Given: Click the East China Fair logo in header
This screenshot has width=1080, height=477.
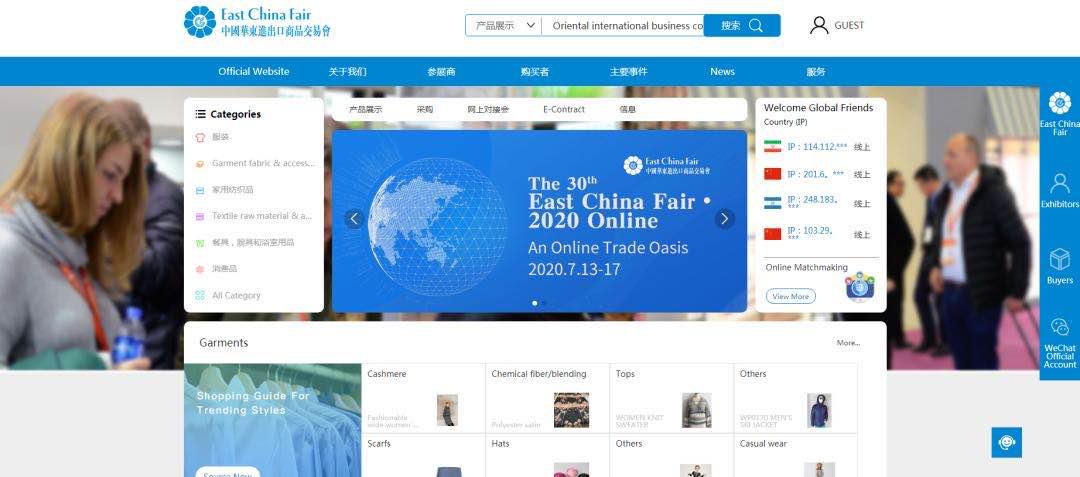Looking at the screenshot, I should tap(257, 22).
